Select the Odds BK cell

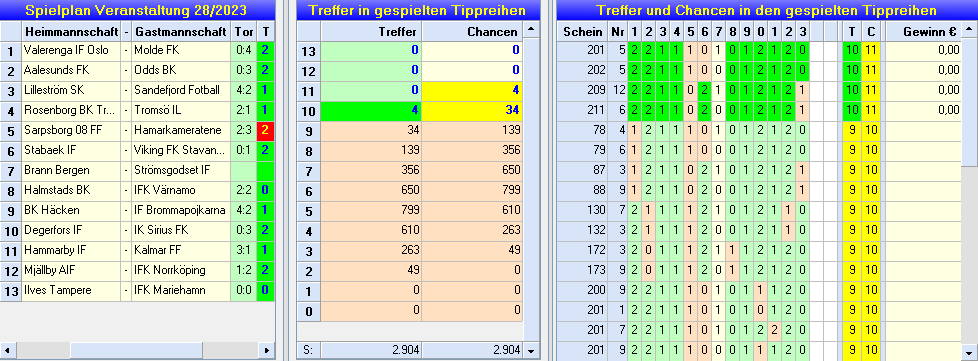coord(181,71)
